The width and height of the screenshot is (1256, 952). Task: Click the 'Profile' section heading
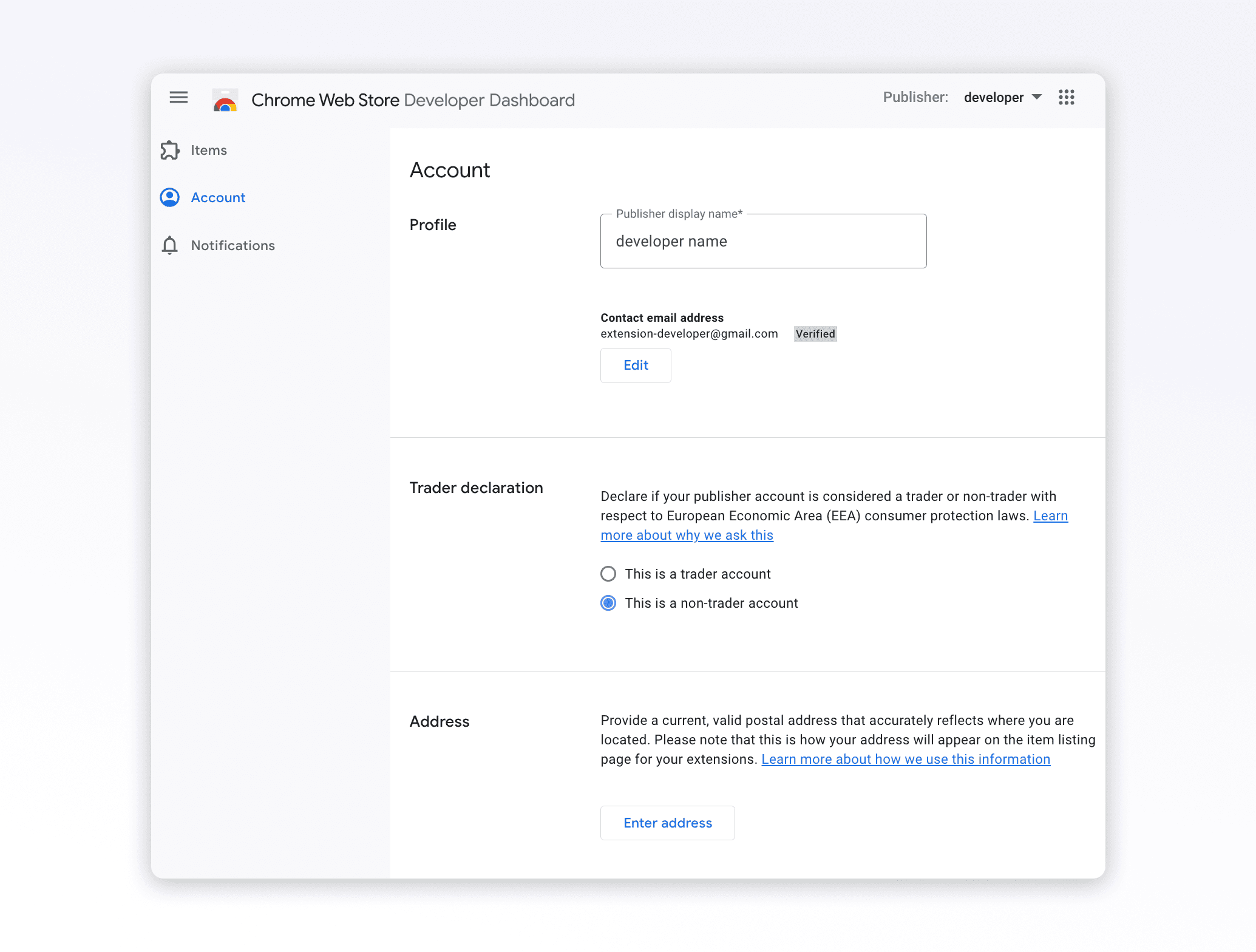(x=433, y=225)
